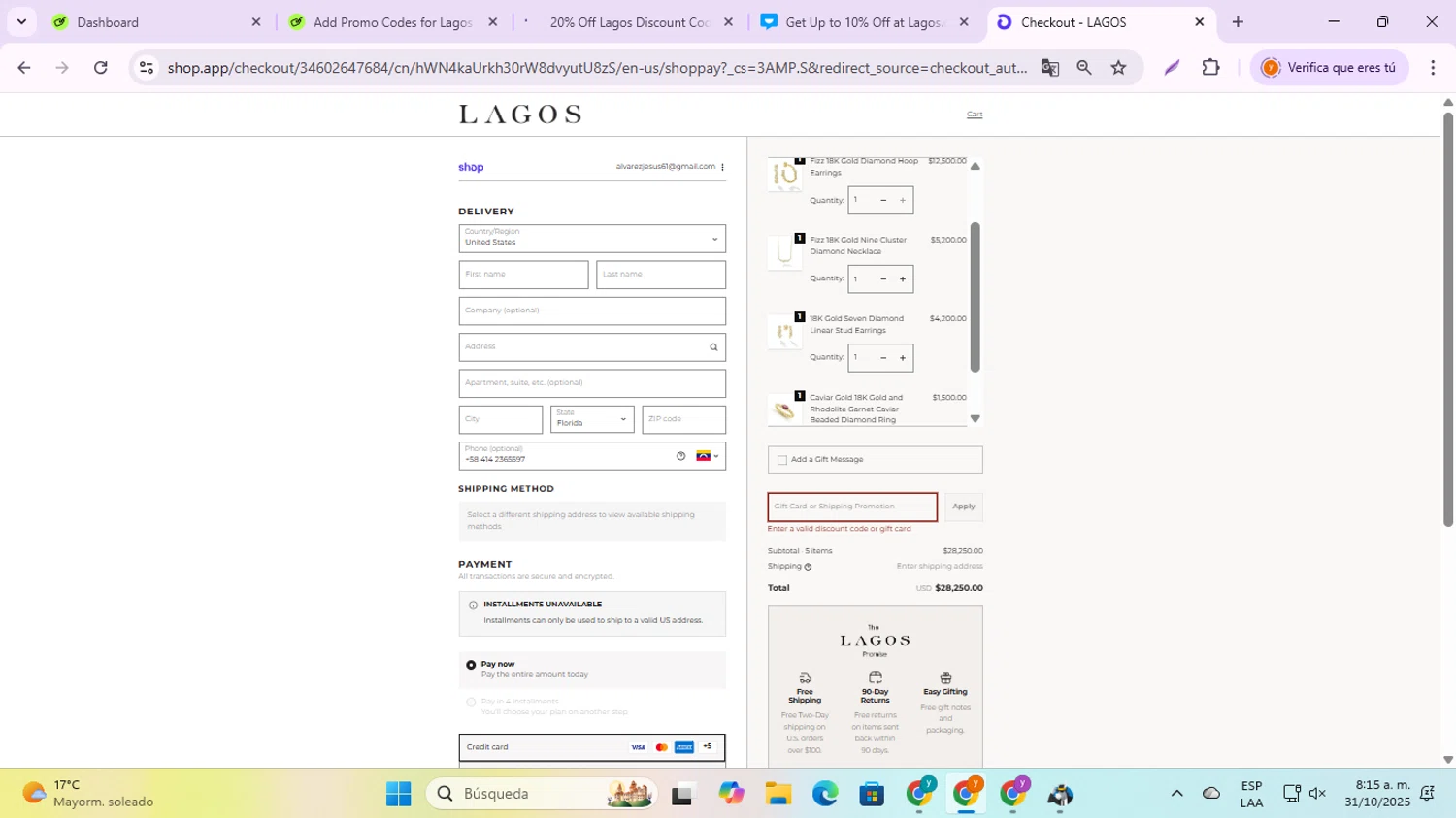The image size is (1456, 818).
Task: Focus the First name field
Action: click(523, 275)
